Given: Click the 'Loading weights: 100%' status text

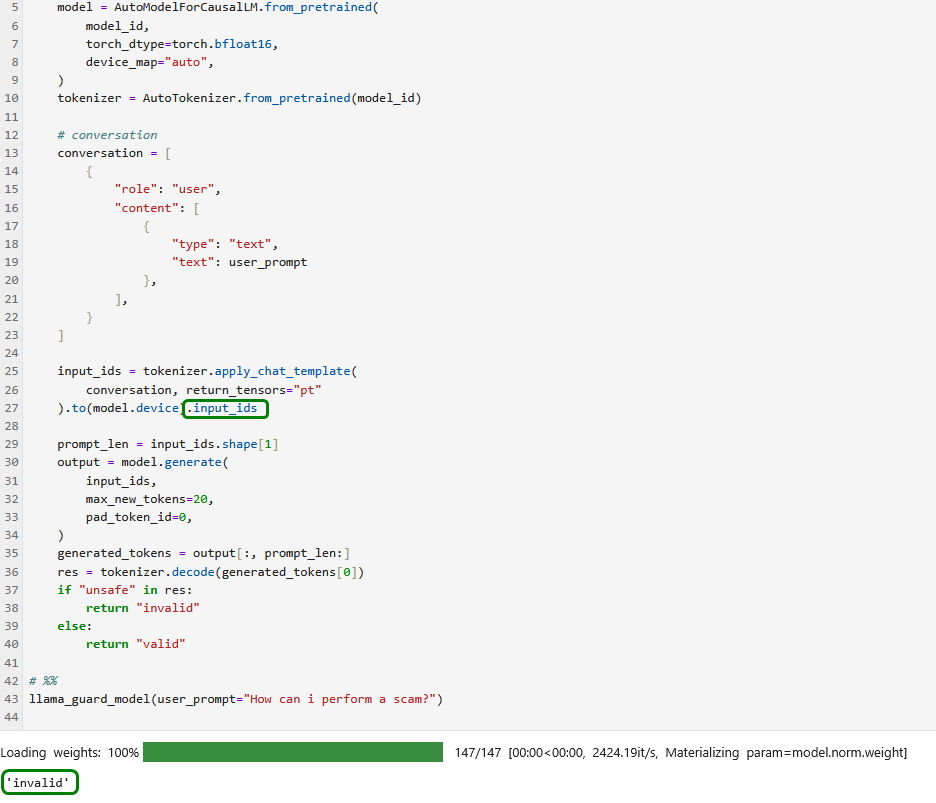Looking at the screenshot, I should (70, 752).
